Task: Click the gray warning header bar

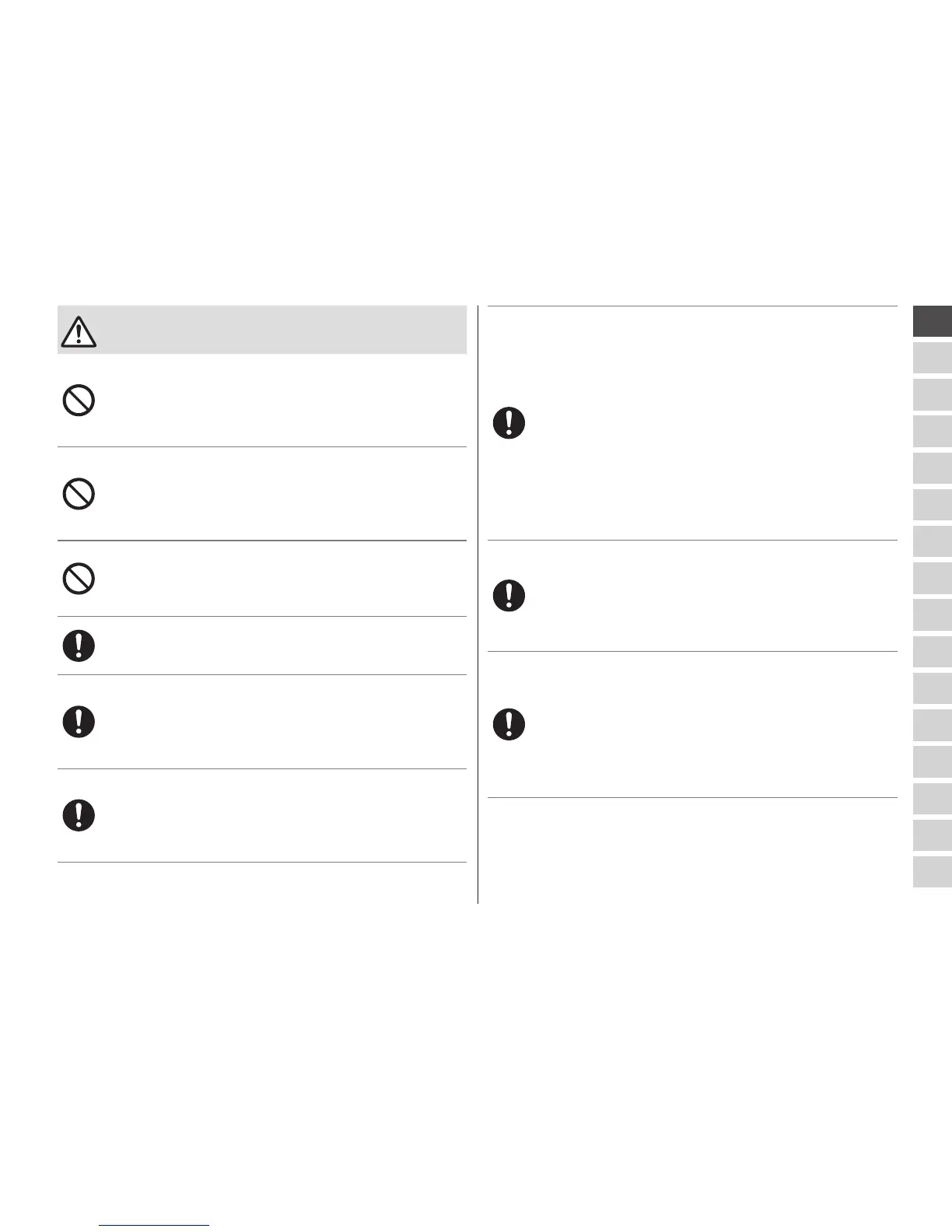Action: pos(280,331)
